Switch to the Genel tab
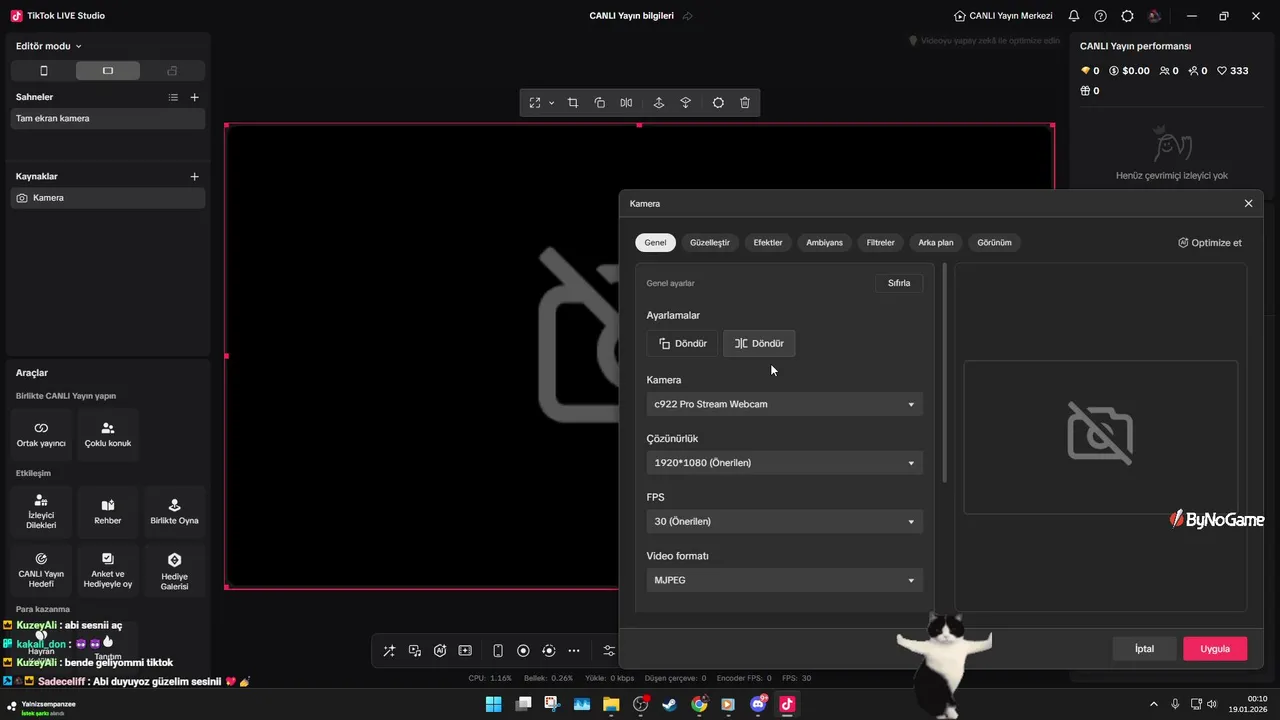Viewport: 1280px width, 720px height. pyautogui.click(x=655, y=242)
